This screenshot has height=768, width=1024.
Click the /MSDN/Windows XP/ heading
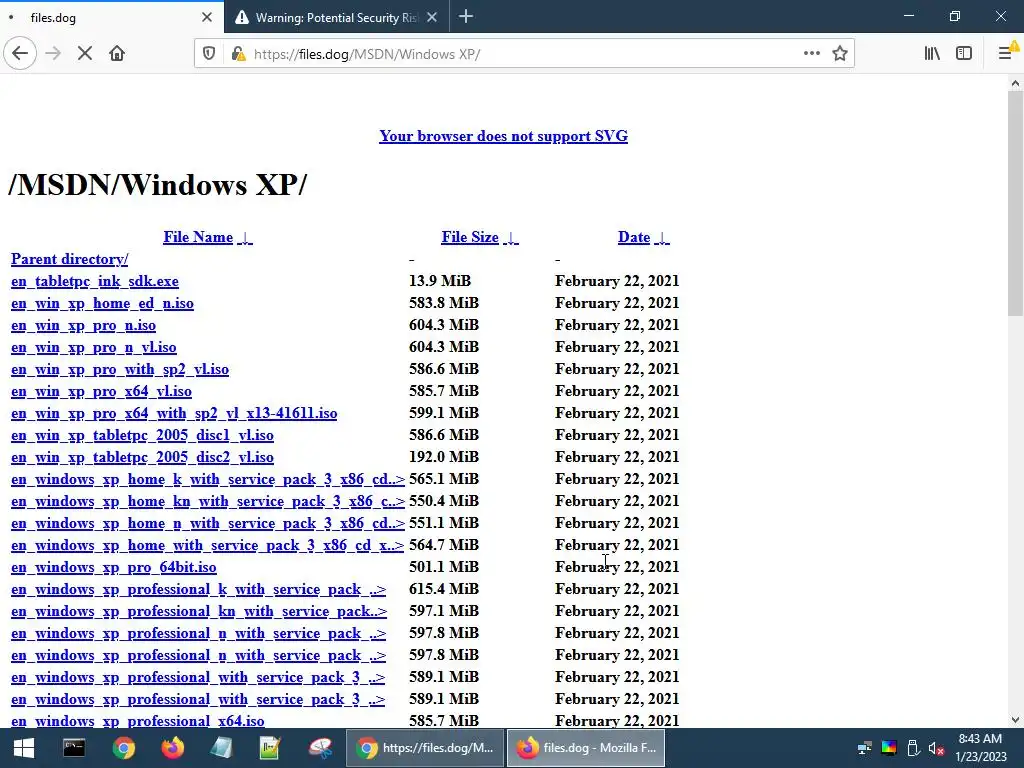(157, 185)
